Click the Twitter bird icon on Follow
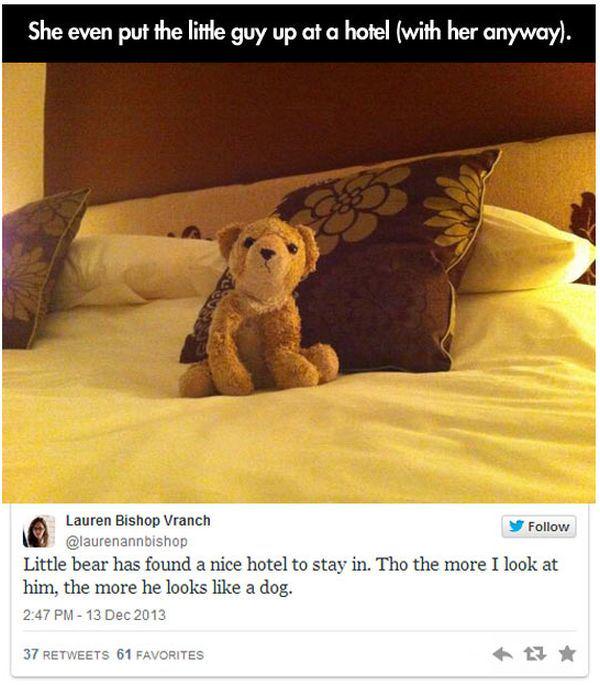Viewport: 600px width, 686px height. coord(516,526)
